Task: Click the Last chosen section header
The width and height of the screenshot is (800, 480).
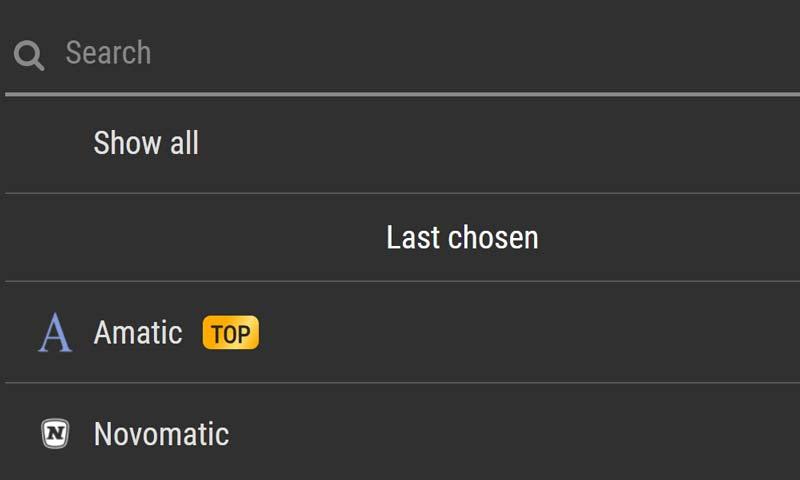Action: click(x=462, y=238)
